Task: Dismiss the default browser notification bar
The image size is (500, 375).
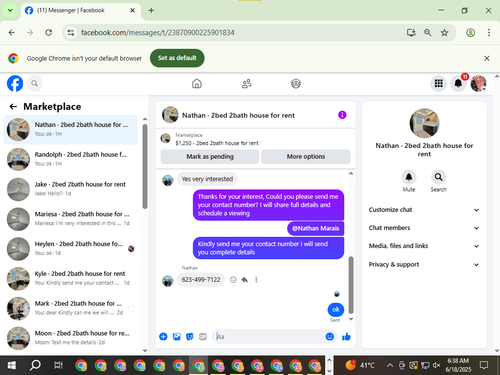Action: coord(487,58)
